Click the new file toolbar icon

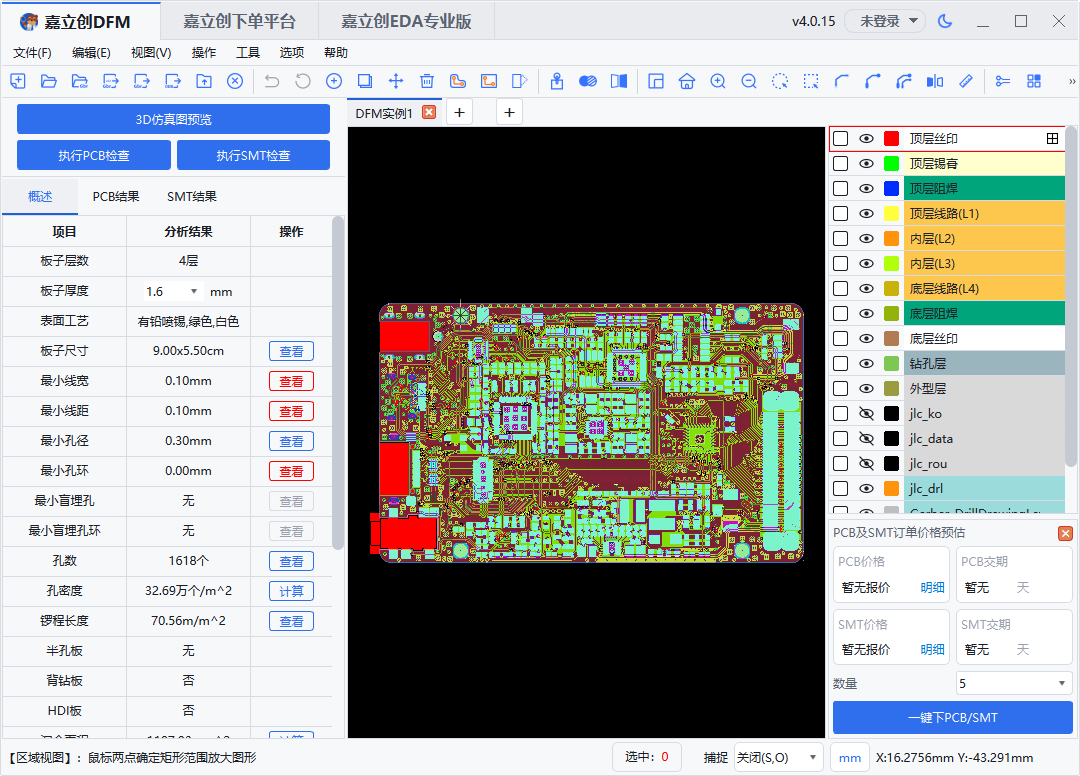[18, 81]
